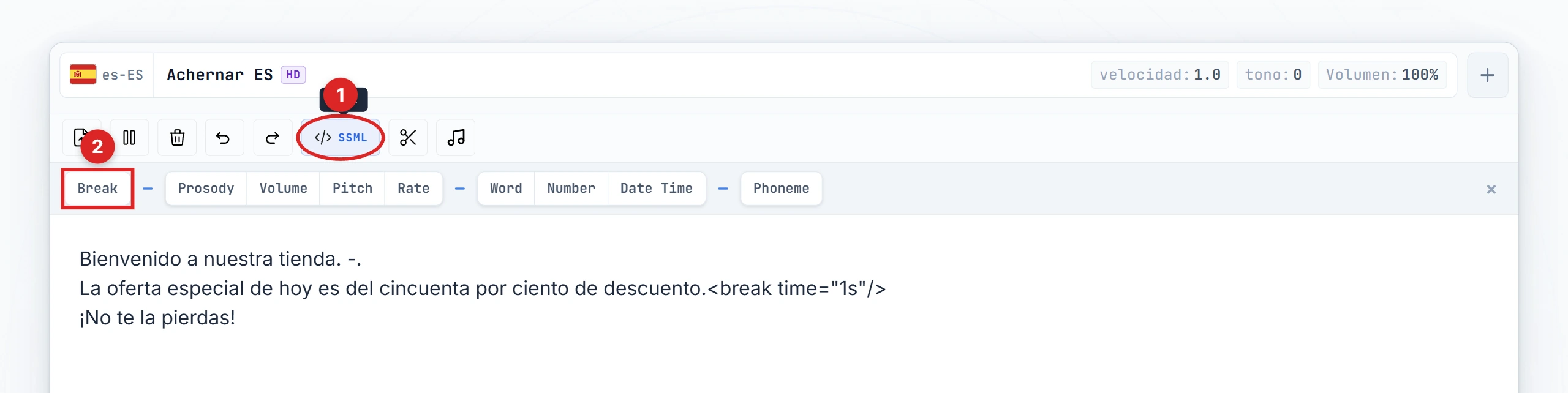Insert a Break tag
1568x393 pixels.
[x=97, y=189]
